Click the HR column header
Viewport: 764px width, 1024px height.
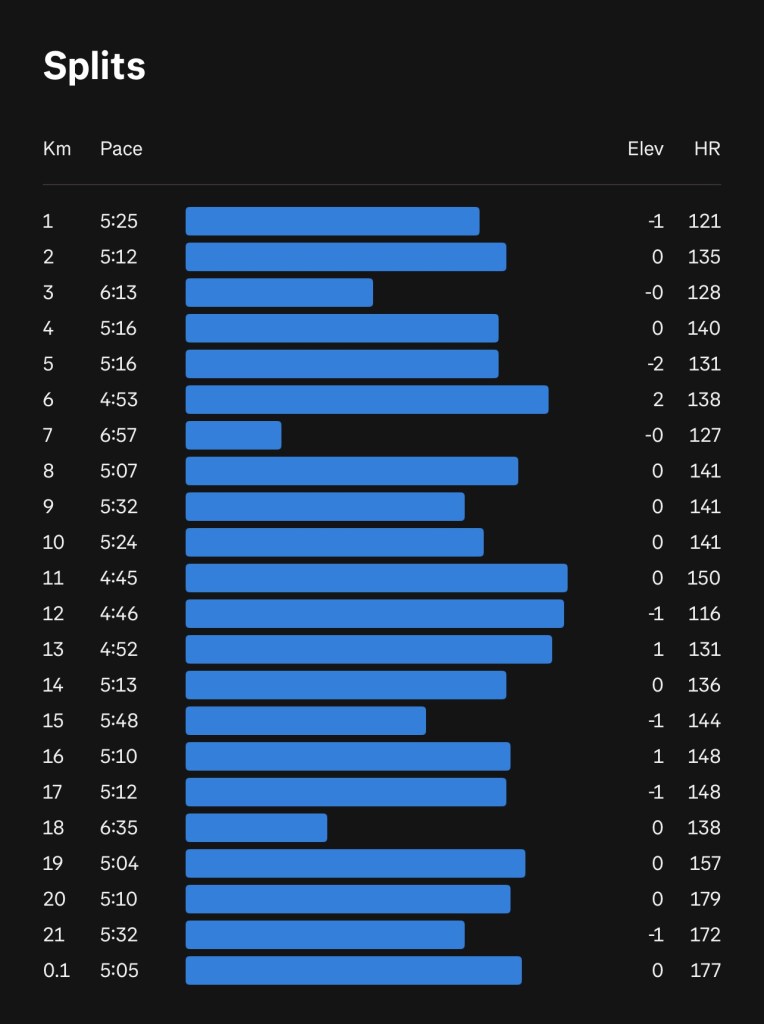[707, 149]
